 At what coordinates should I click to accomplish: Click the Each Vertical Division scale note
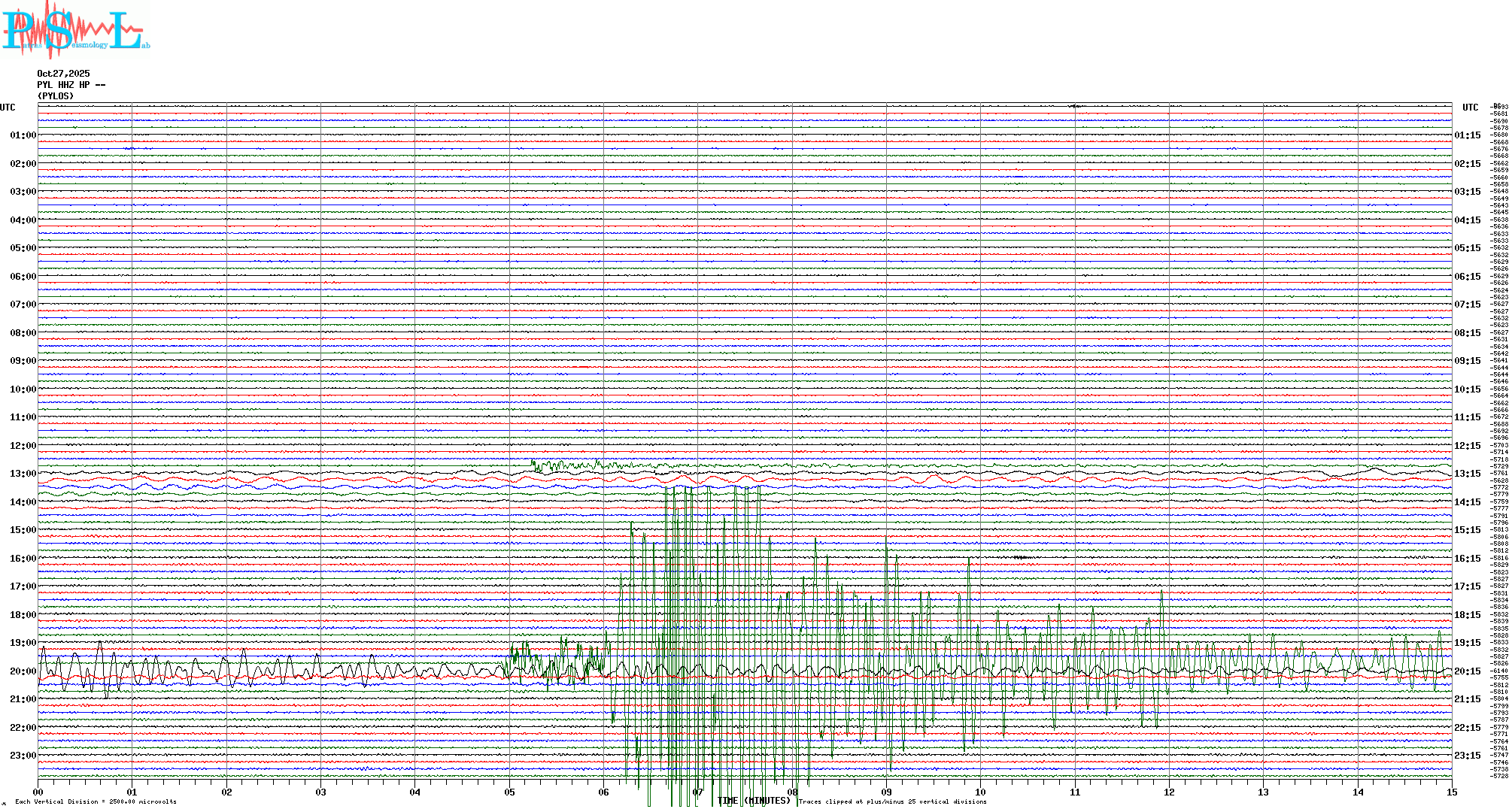[x=96, y=801]
